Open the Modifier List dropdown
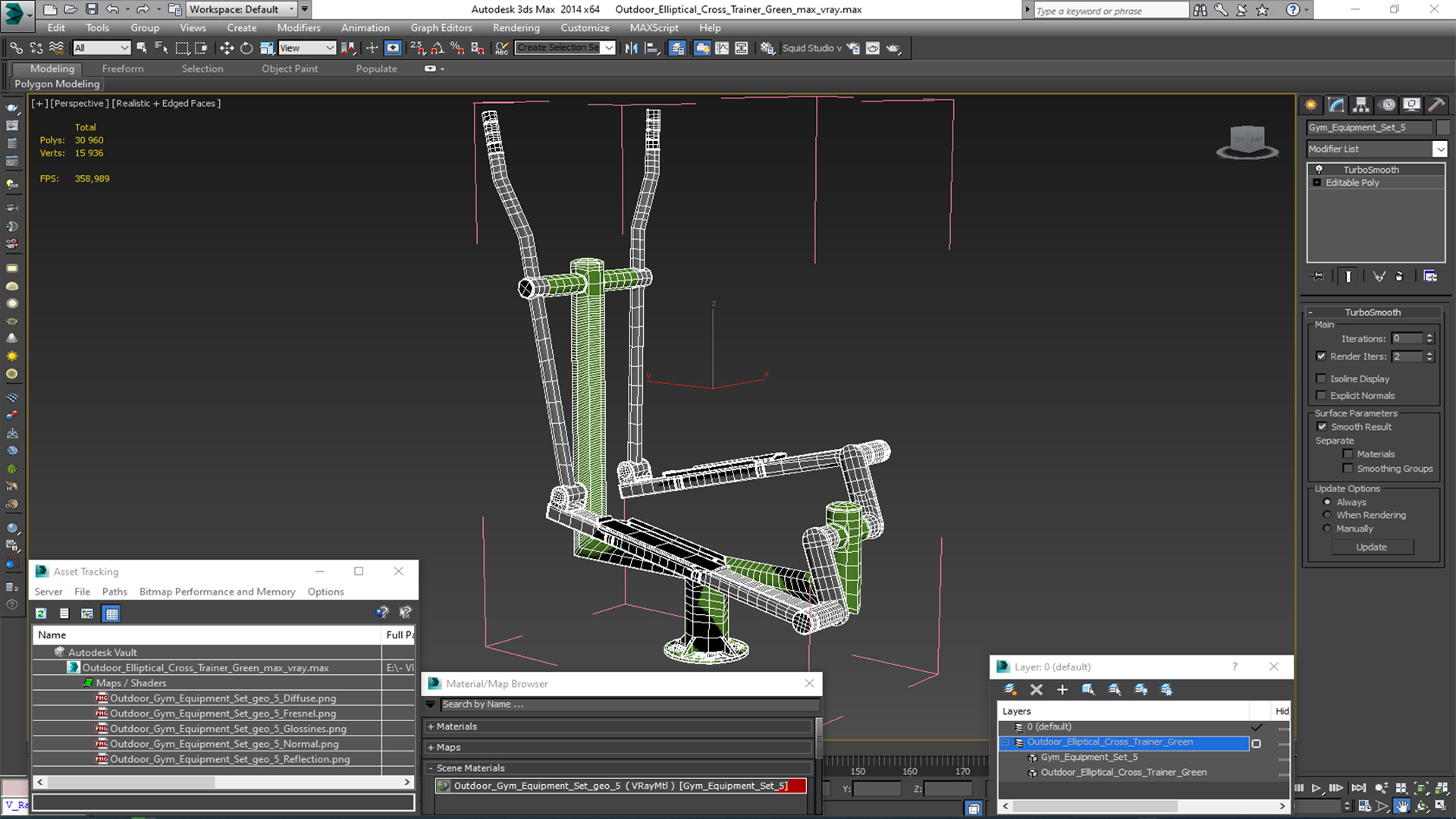 click(x=1439, y=149)
